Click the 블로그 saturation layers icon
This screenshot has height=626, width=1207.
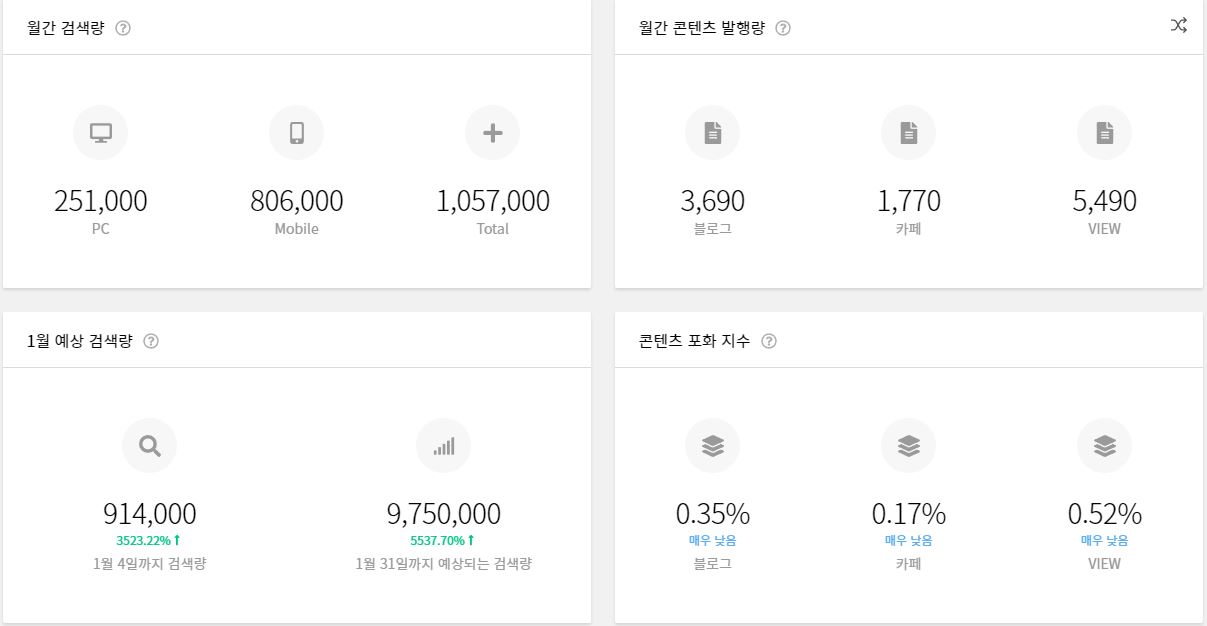(712, 446)
